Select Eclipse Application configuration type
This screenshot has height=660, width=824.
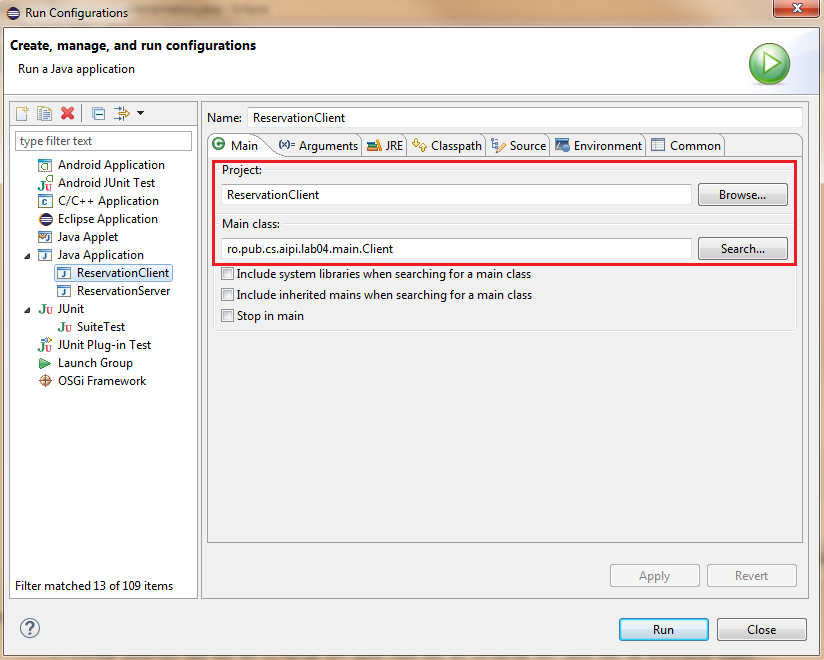click(98, 219)
